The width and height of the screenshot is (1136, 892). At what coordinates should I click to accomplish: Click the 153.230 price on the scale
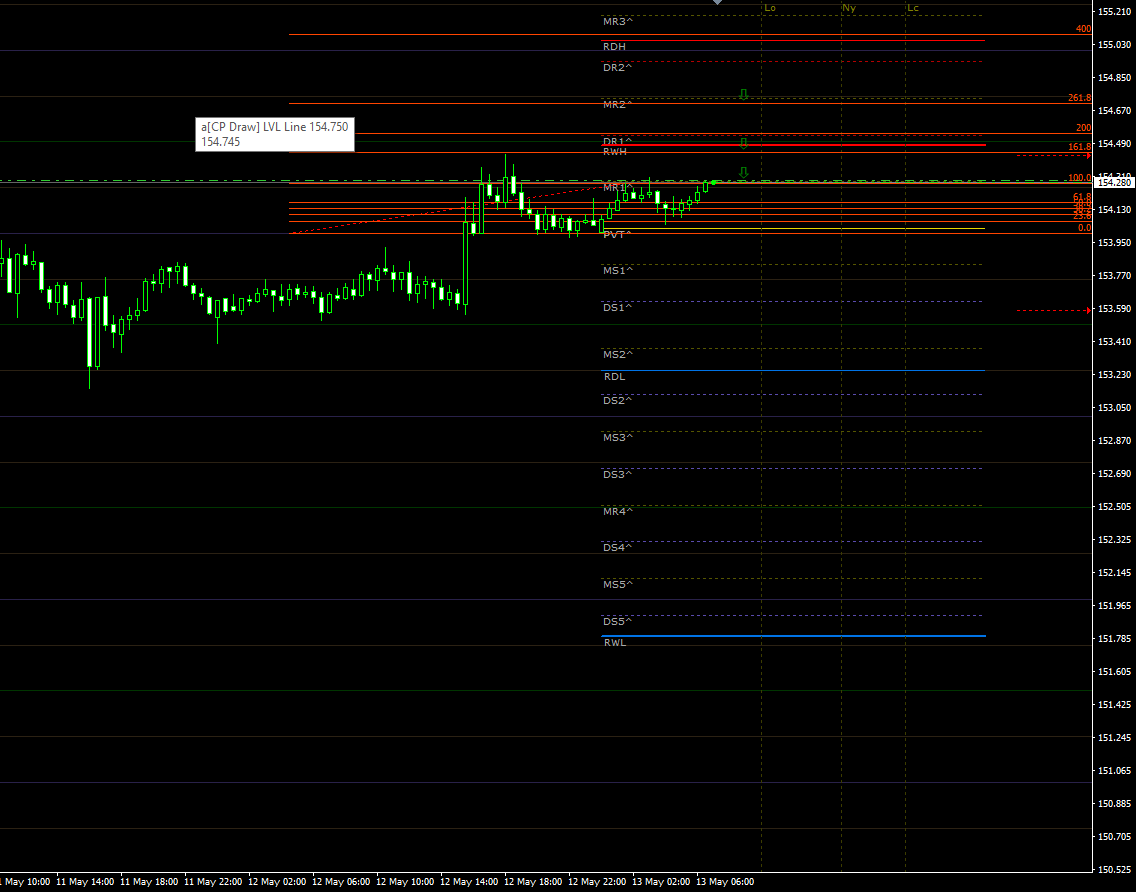[x=1114, y=375]
